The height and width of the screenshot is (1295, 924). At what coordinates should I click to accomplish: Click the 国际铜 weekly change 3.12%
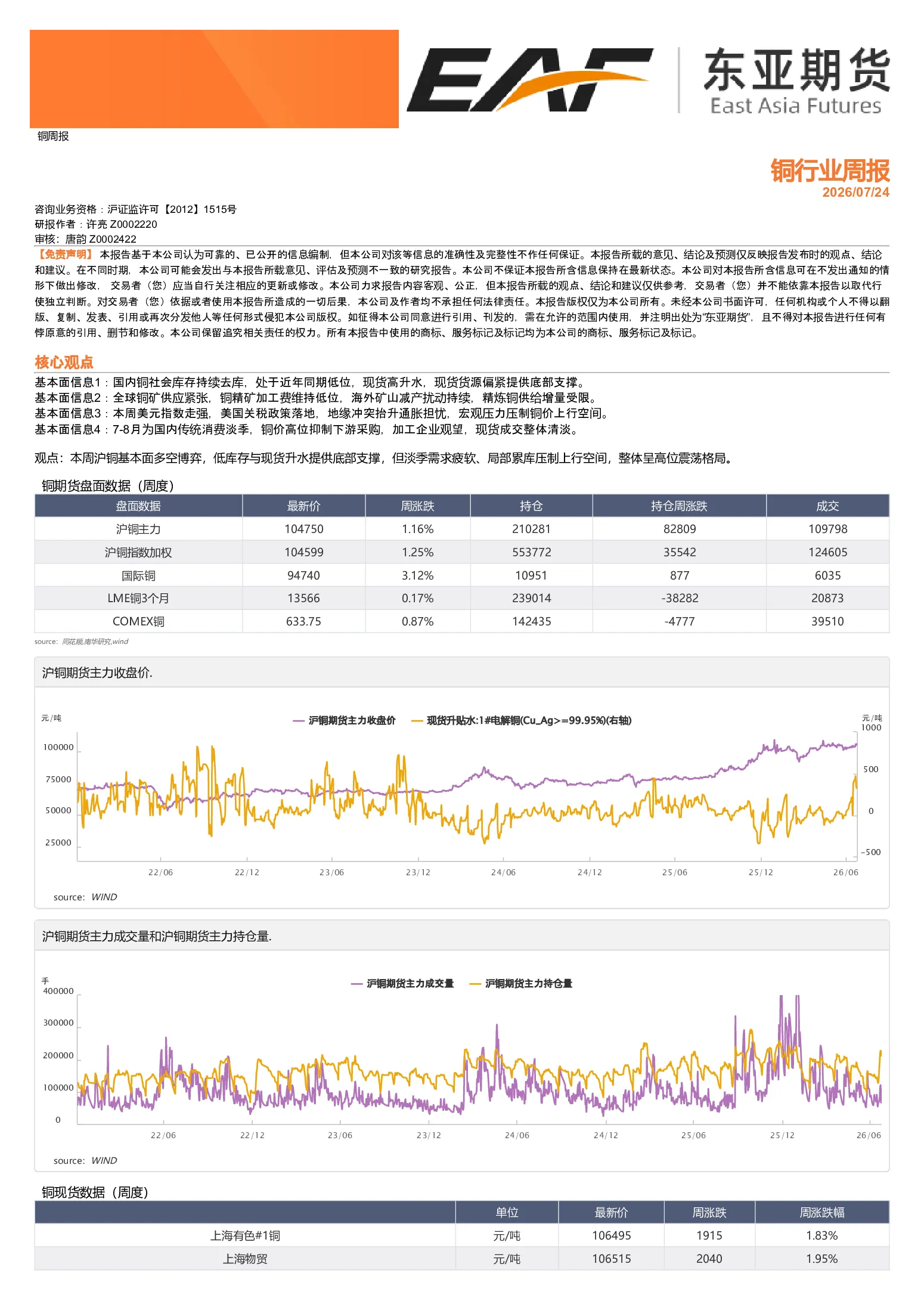point(418,575)
